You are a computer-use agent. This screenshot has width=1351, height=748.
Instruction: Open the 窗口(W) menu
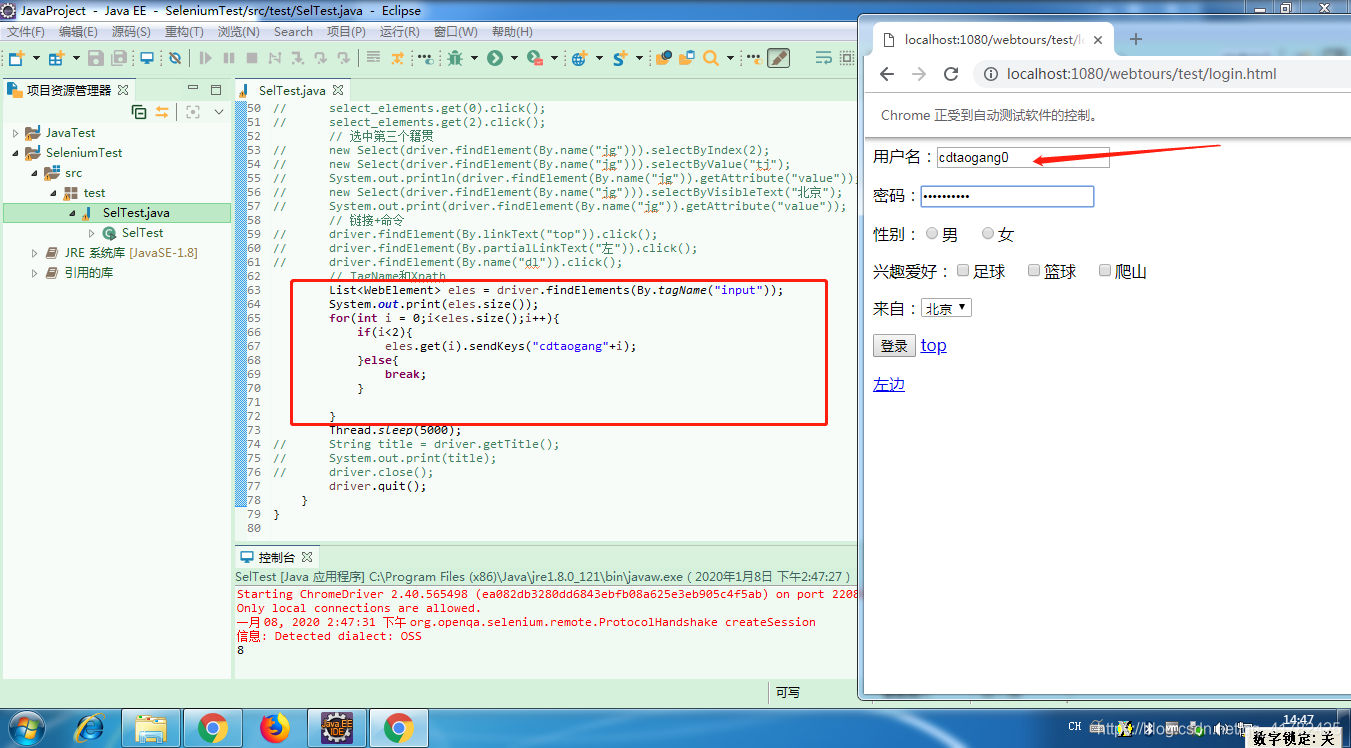456,32
